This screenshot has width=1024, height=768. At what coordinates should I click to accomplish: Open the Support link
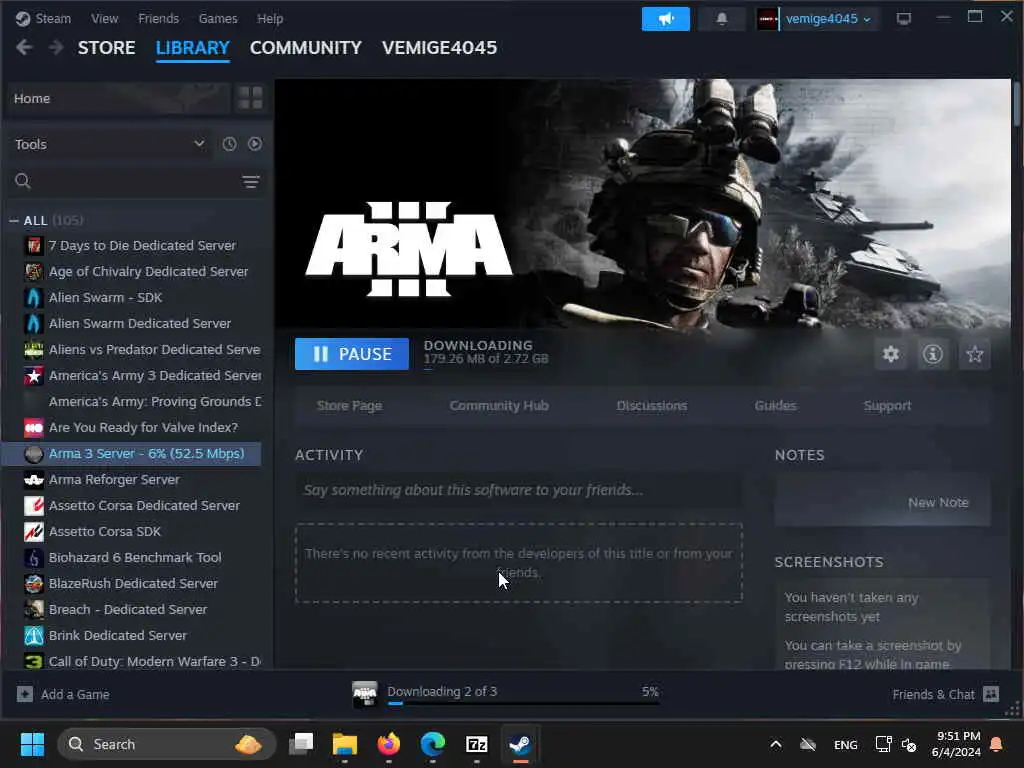point(887,406)
